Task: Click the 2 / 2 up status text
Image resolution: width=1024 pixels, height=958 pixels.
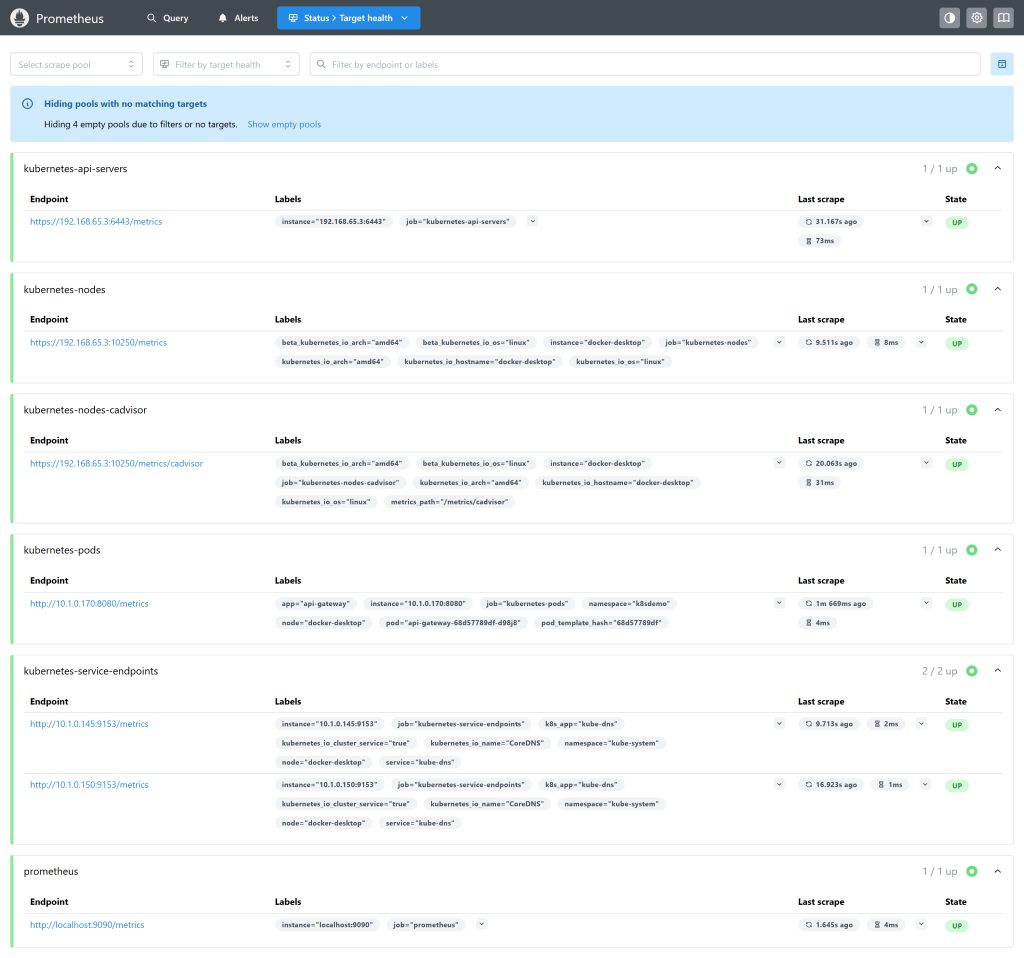Action: point(940,671)
